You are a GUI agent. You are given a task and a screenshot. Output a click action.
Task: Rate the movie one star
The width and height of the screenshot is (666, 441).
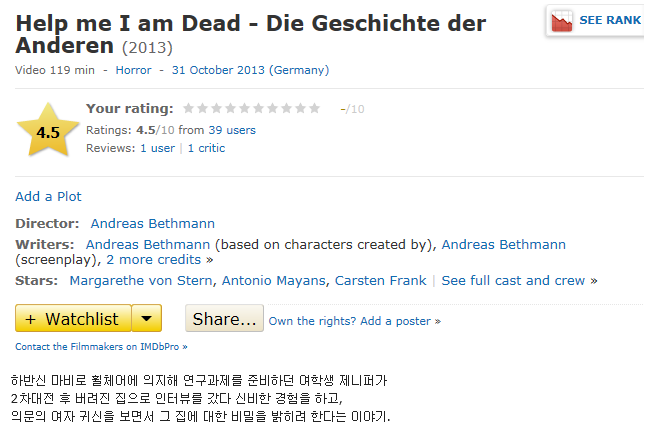point(189,108)
